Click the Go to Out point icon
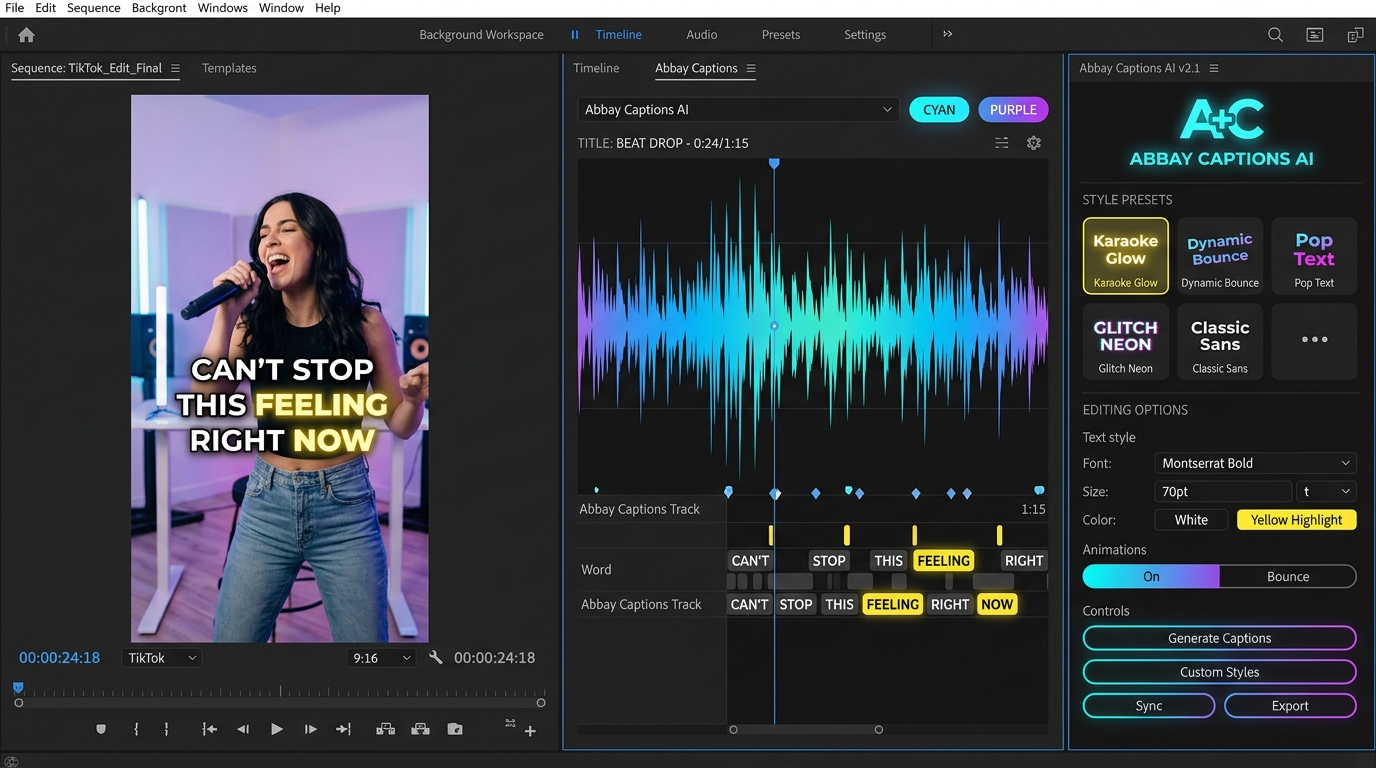 pyautogui.click(x=343, y=730)
